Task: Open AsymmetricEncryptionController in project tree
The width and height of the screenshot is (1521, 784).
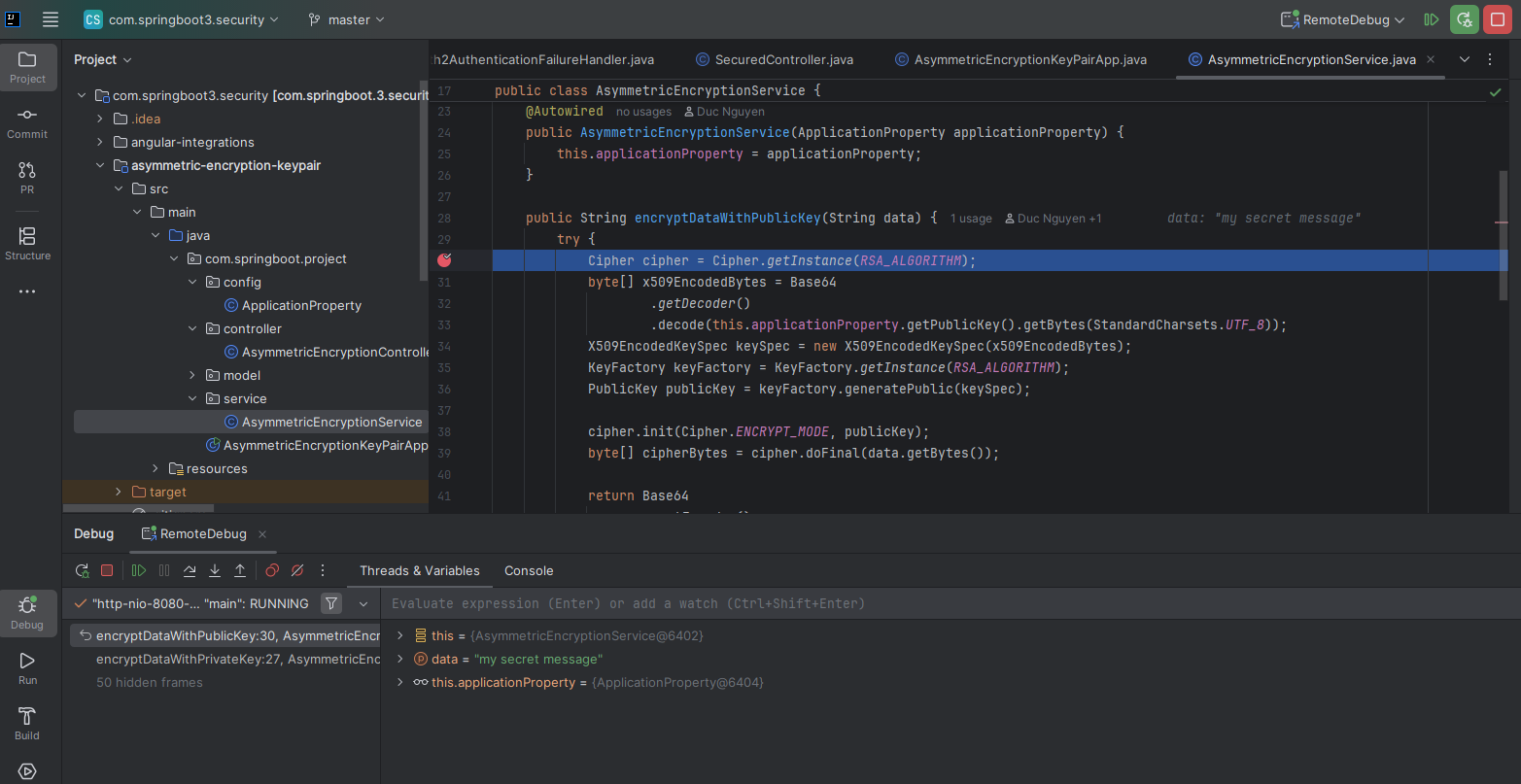Action: click(x=327, y=352)
